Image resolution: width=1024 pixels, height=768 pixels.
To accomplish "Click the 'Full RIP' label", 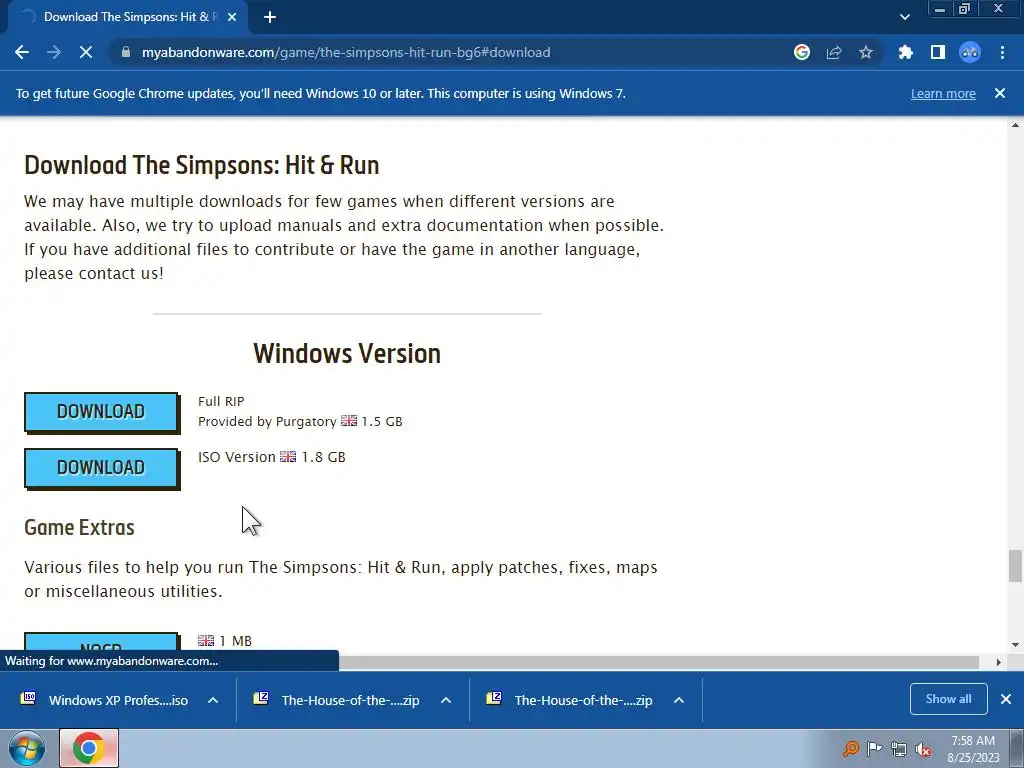I will [x=221, y=401].
